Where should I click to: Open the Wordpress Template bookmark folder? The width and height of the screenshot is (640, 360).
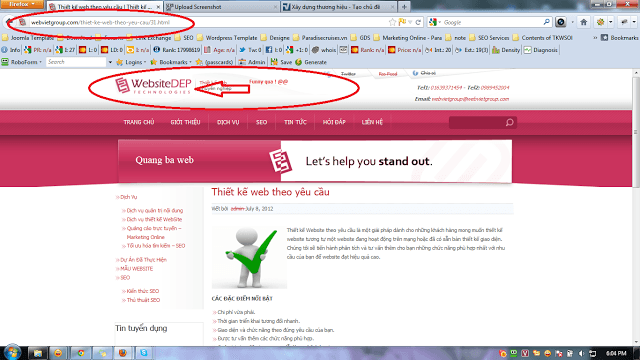227,38
